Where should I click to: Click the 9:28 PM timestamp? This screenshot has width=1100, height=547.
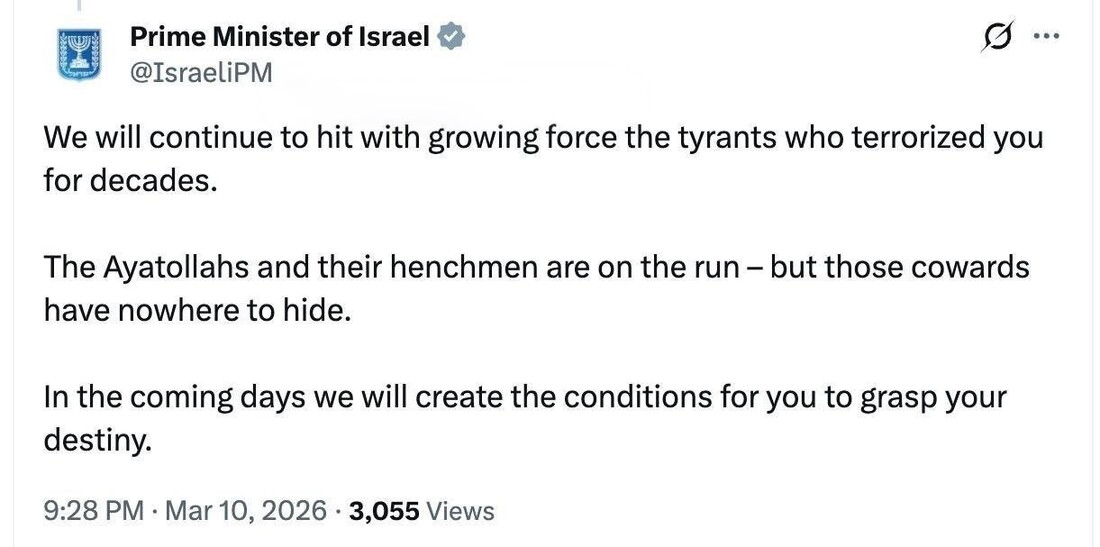94,511
